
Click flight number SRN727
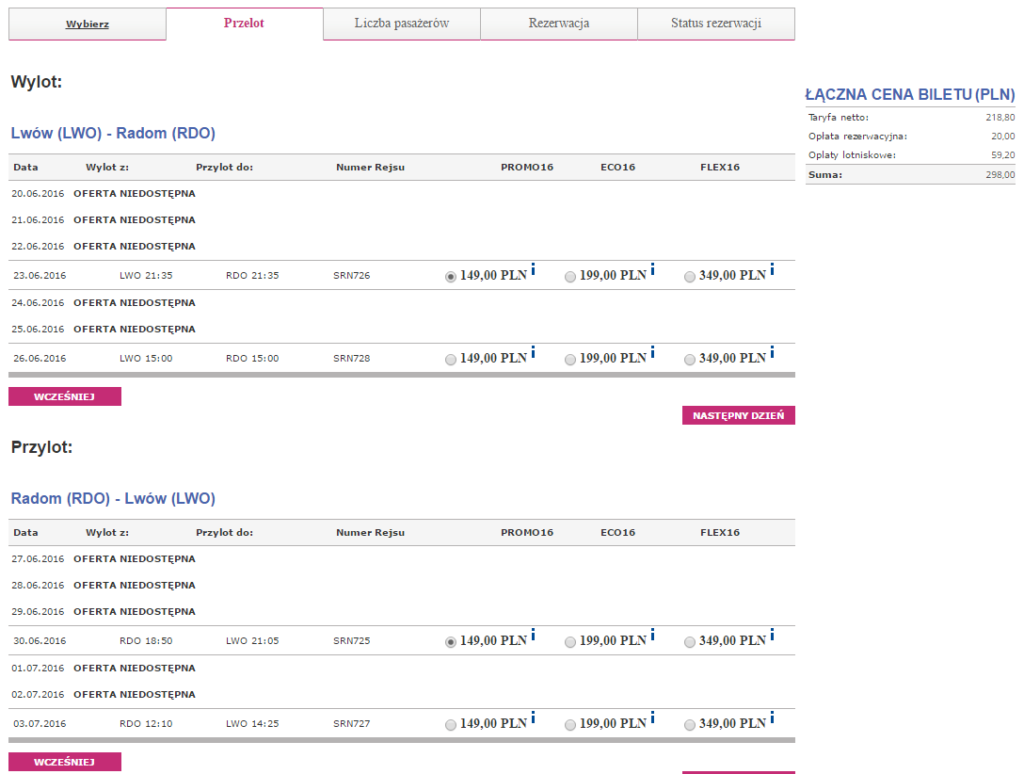pyautogui.click(x=351, y=724)
